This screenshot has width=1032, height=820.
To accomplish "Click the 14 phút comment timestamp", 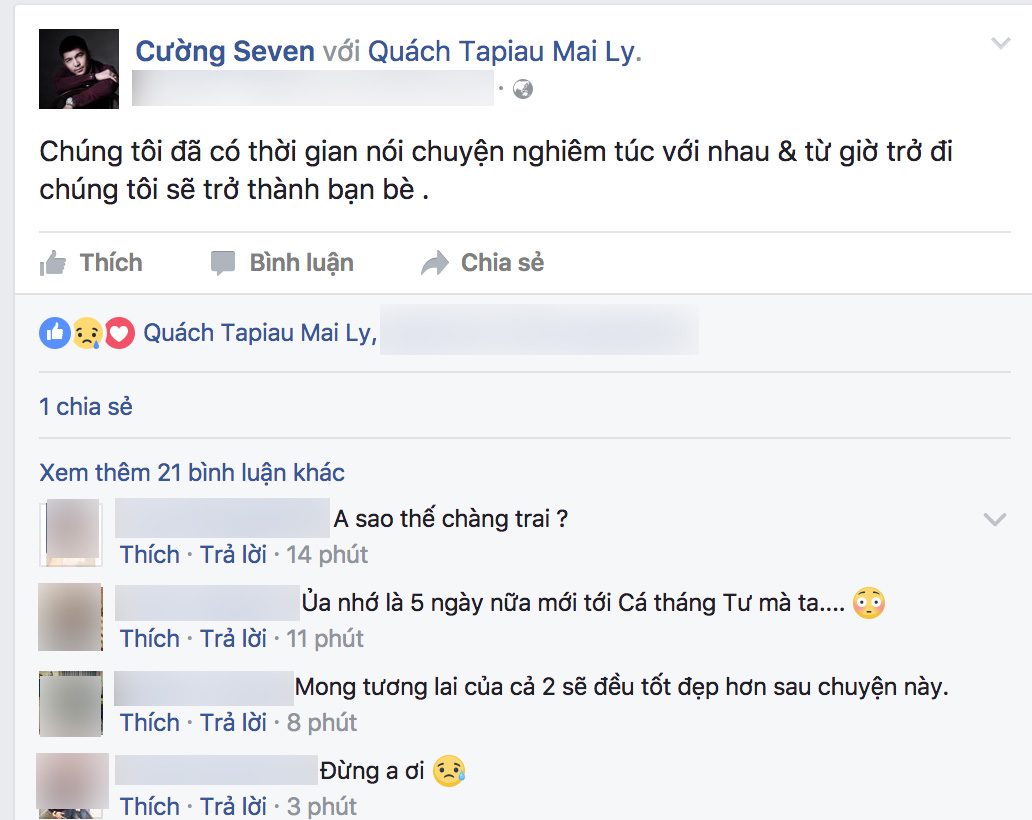I will [326, 555].
